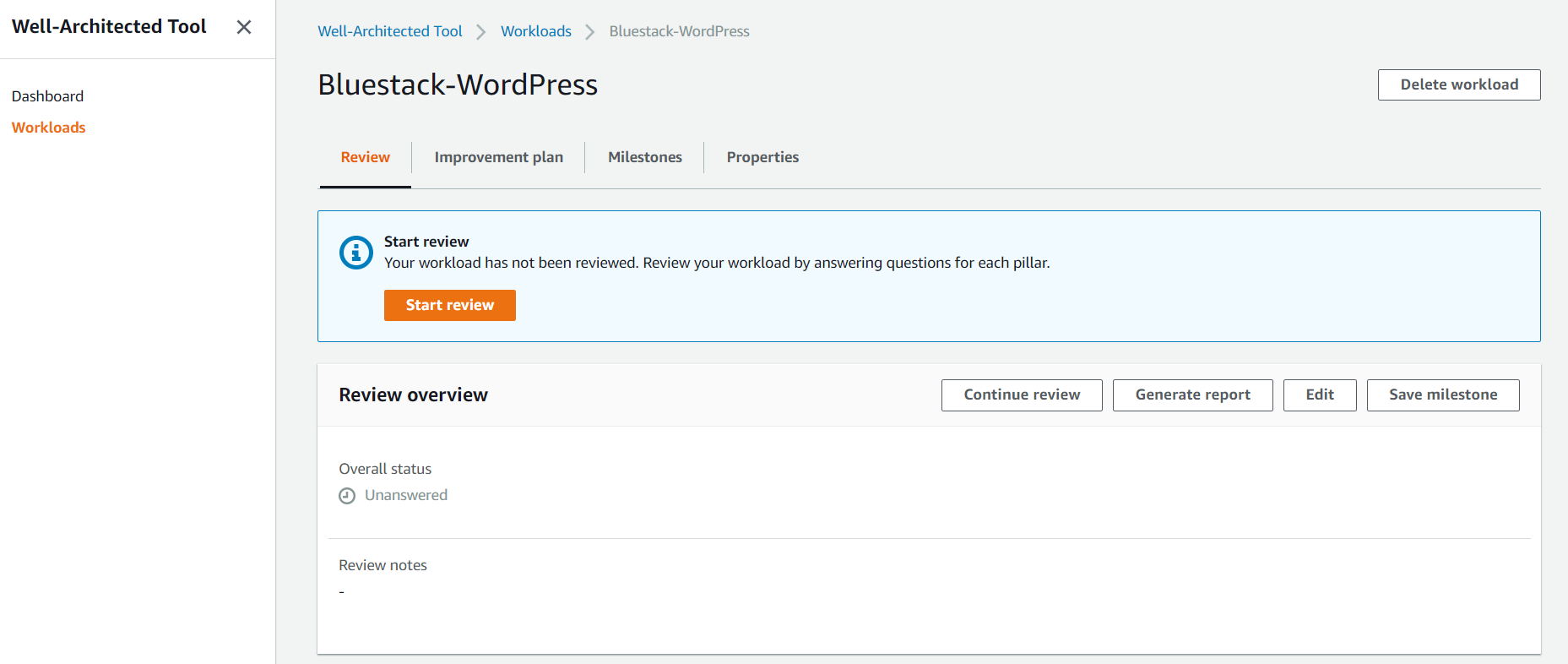Viewport: 1568px width, 664px height.
Task: Open Well-Architected Tool breadcrumb link
Action: (390, 31)
